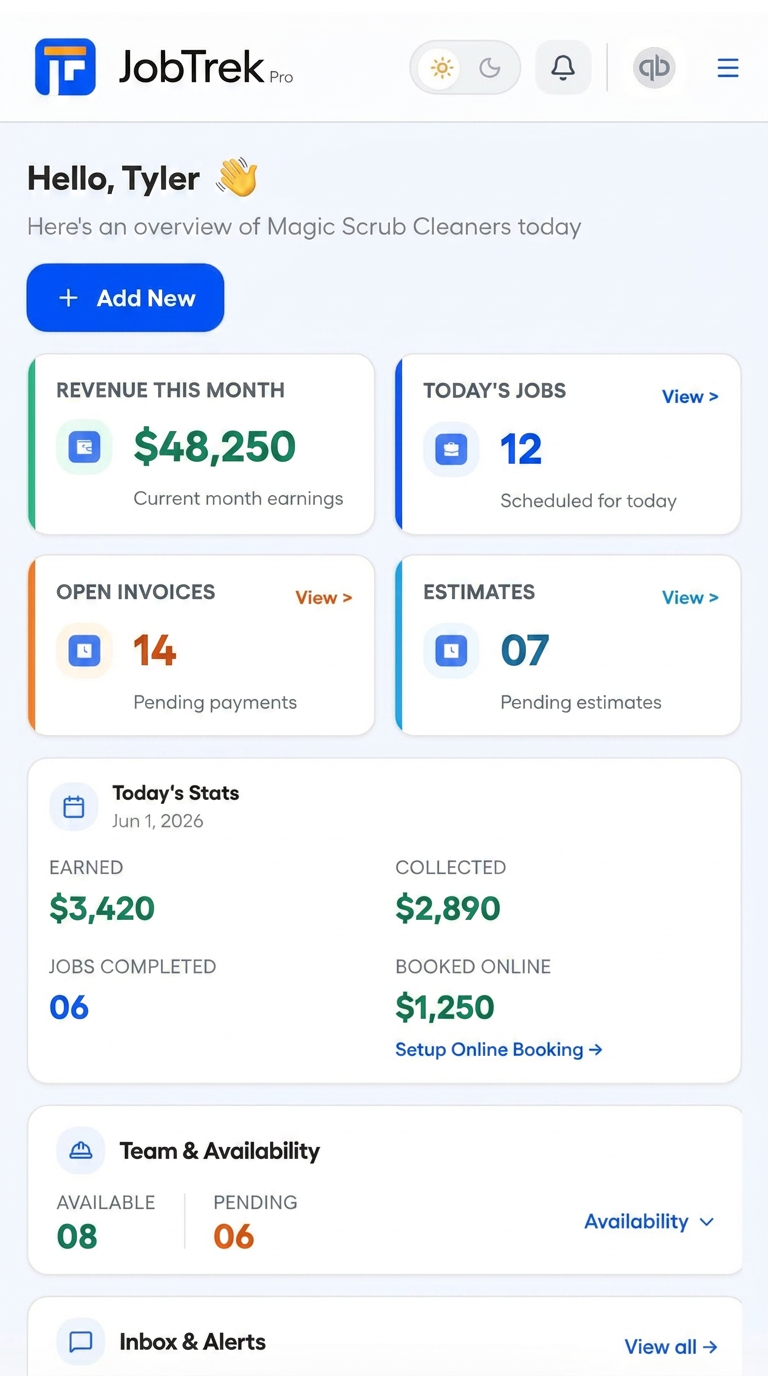The height and width of the screenshot is (1376, 768).
Task: Click the $2,890 collected value
Action: [448, 908]
